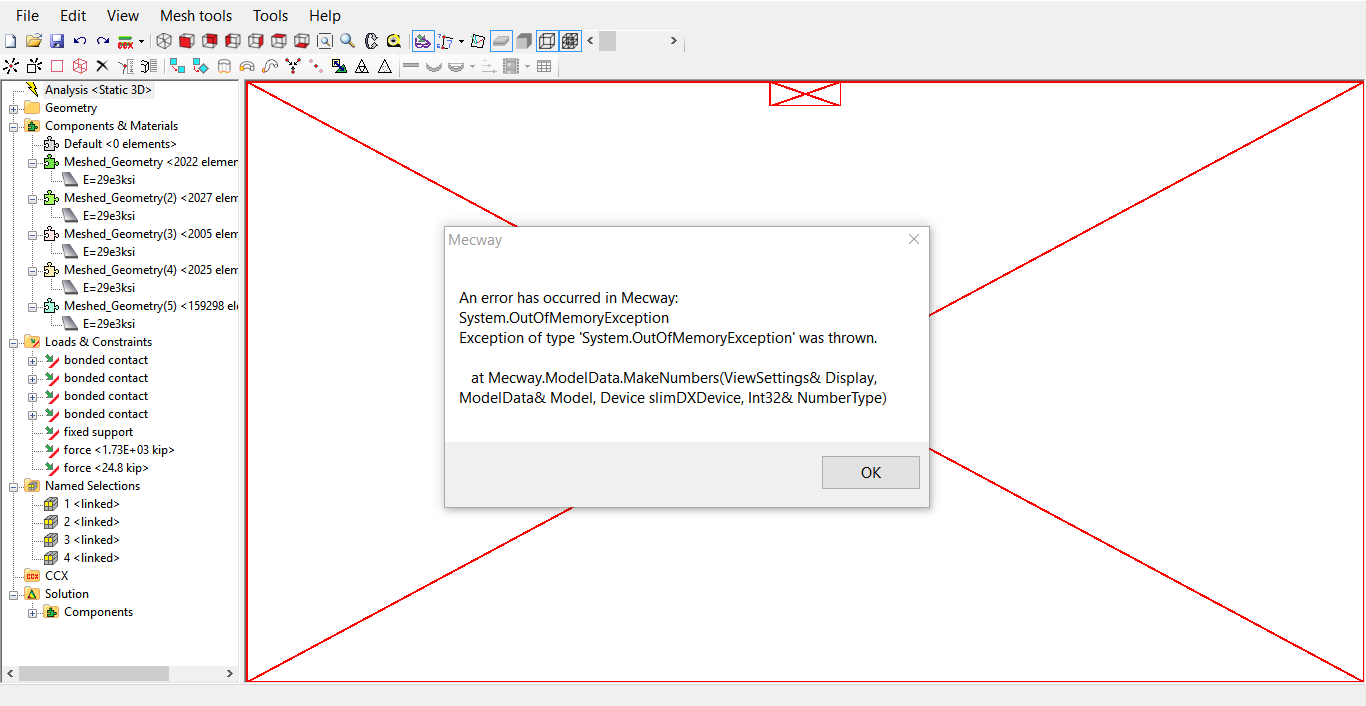Collapse the Loads & Constraints node
This screenshot has height=706, width=1366.
click(14, 342)
